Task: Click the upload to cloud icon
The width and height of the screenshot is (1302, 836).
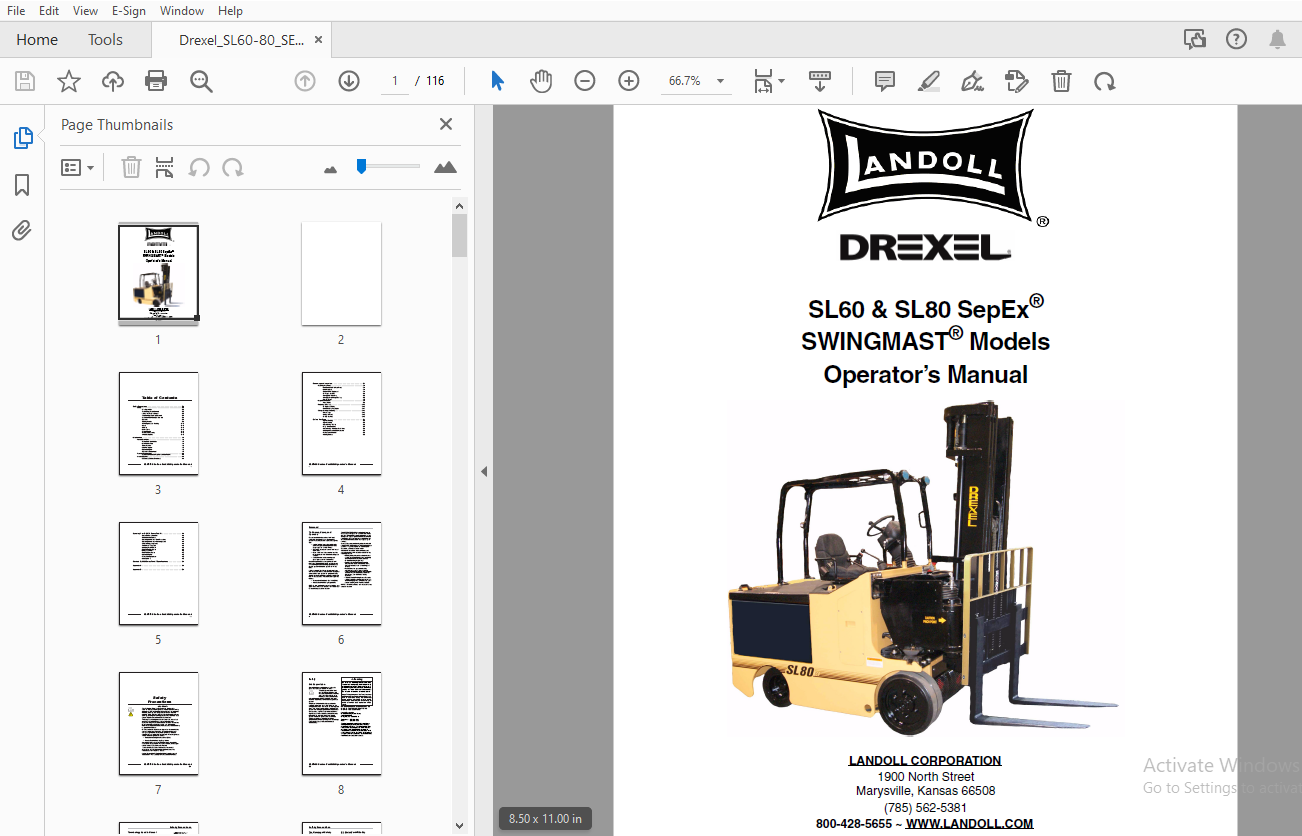Action: (113, 81)
